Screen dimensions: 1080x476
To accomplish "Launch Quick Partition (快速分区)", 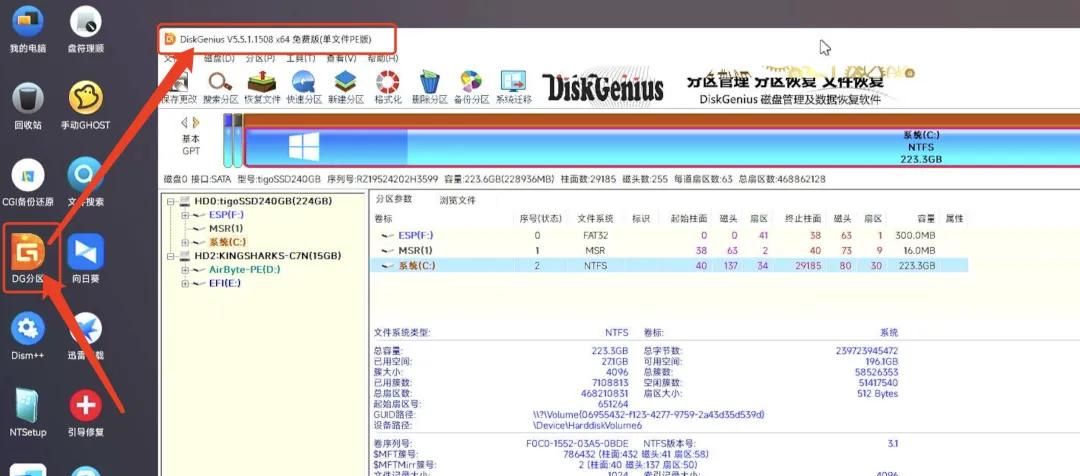I will pyautogui.click(x=304, y=82).
